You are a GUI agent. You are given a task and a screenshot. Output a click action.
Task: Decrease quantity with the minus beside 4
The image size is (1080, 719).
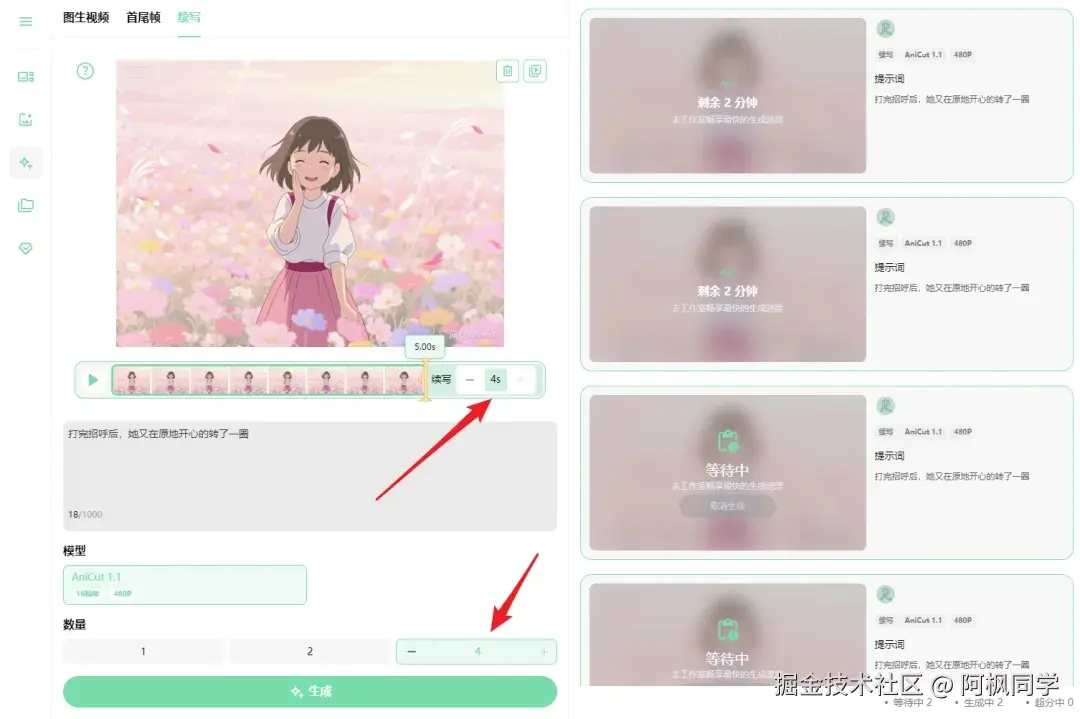coord(411,652)
